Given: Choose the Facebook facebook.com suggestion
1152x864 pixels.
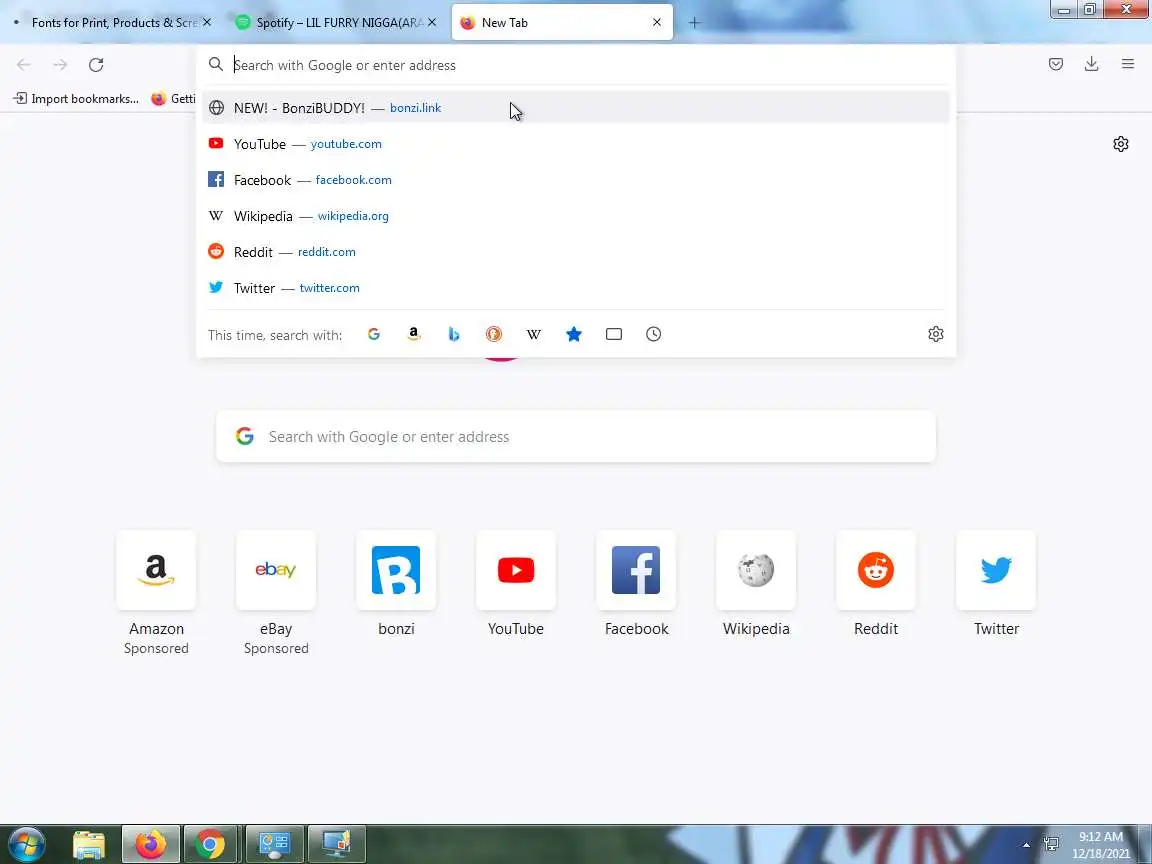Looking at the screenshot, I should tap(576, 180).
